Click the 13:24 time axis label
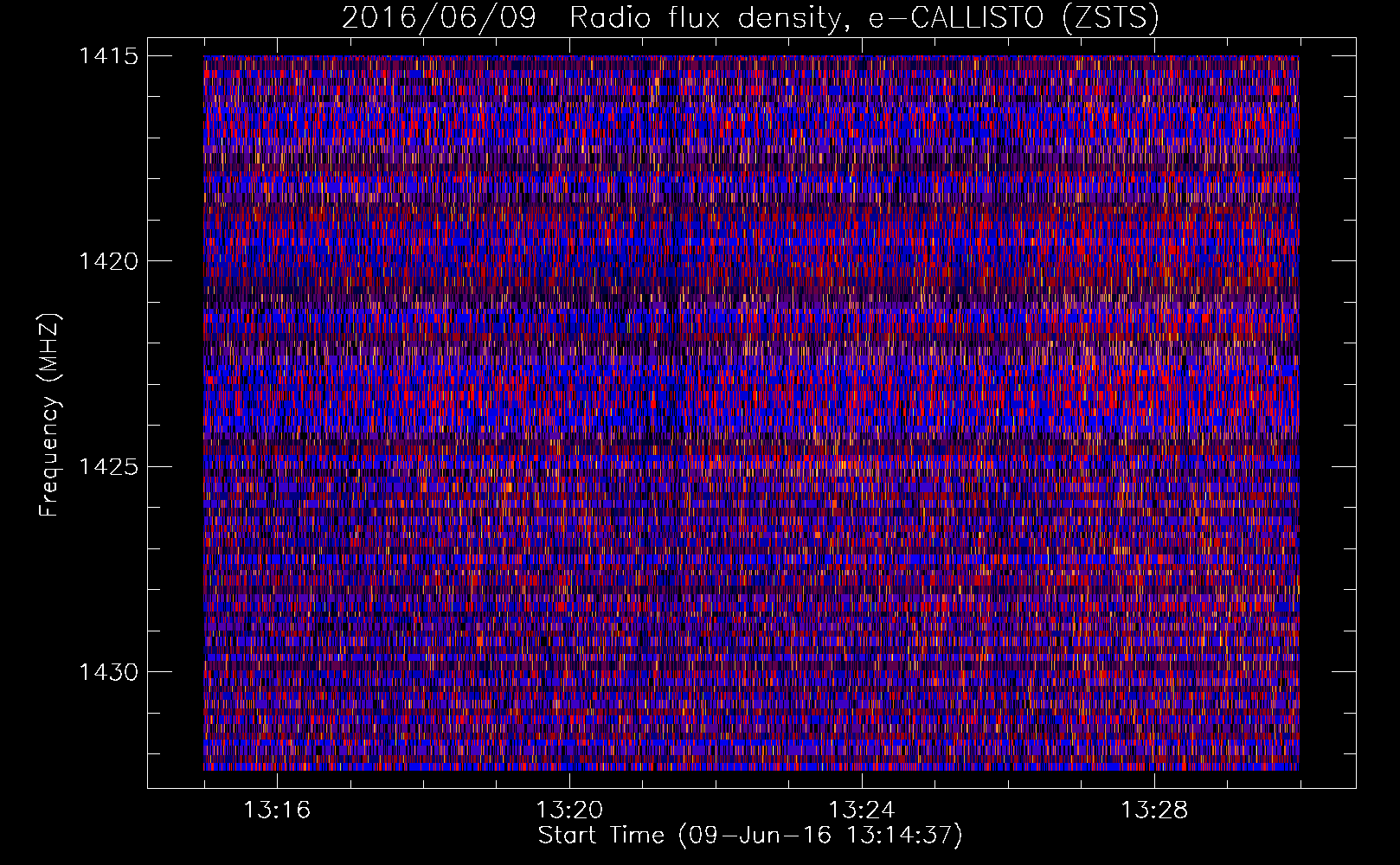This screenshot has height=865, width=1400. [862, 811]
